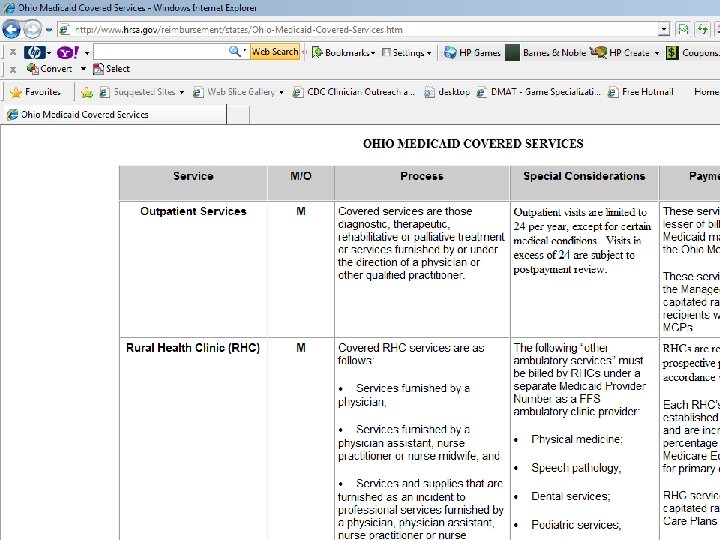The width and height of the screenshot is (720, 540).
Task: Click the Web Search button
Action: click(x=275, y=52)
